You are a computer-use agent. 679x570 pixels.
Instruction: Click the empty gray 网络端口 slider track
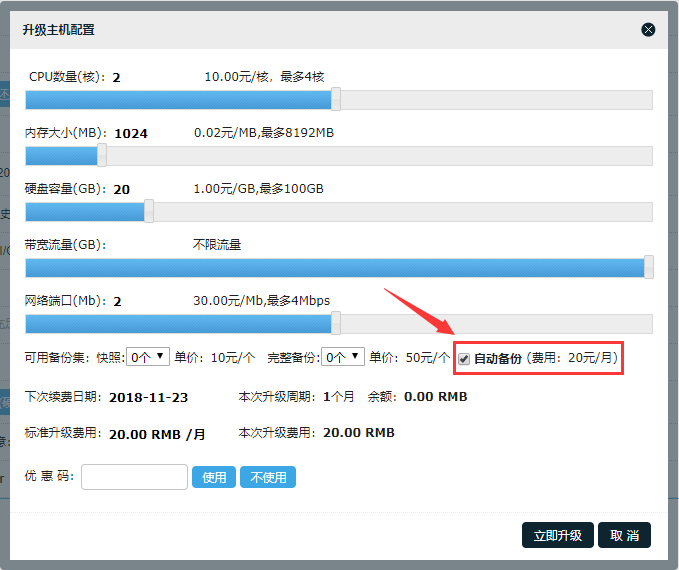click(x=495, y=324)
